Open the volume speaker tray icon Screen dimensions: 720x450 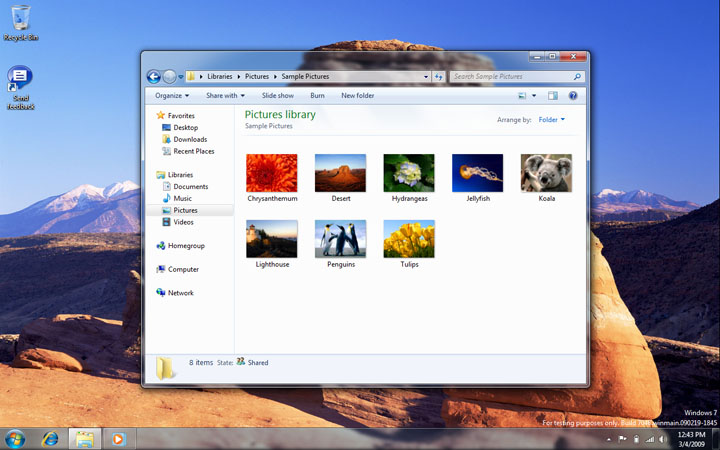663,439
